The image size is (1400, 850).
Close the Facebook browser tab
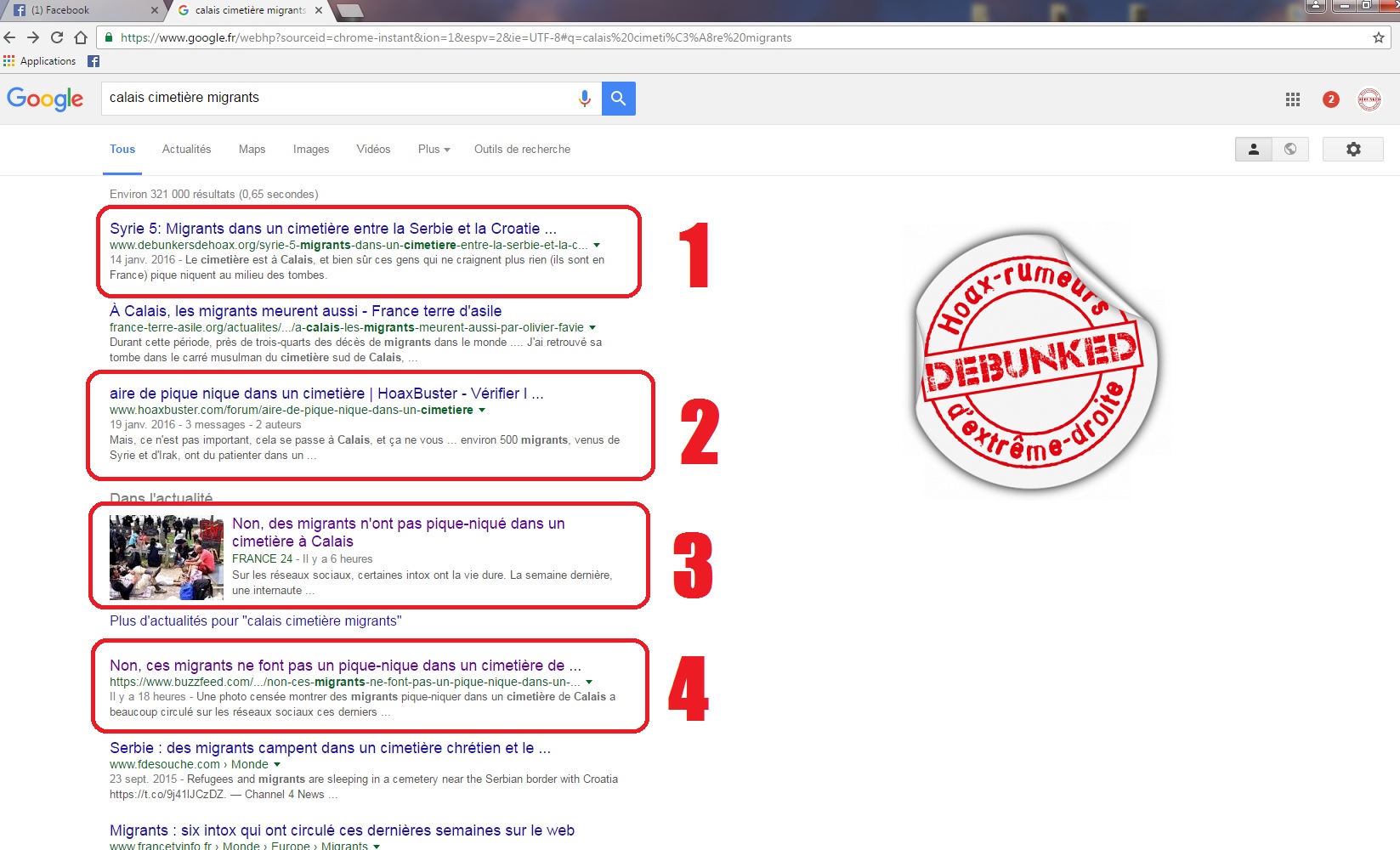(154, 10)
